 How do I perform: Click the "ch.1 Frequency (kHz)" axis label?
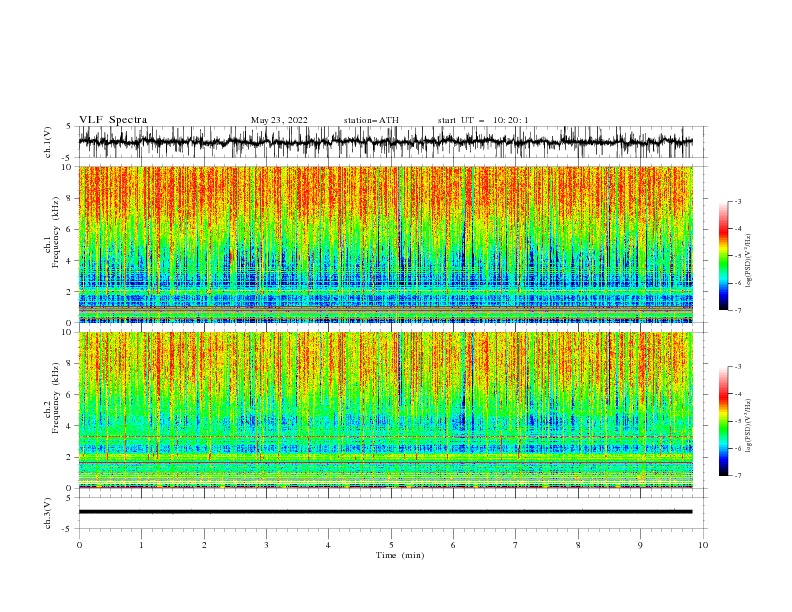pos(52,231)
